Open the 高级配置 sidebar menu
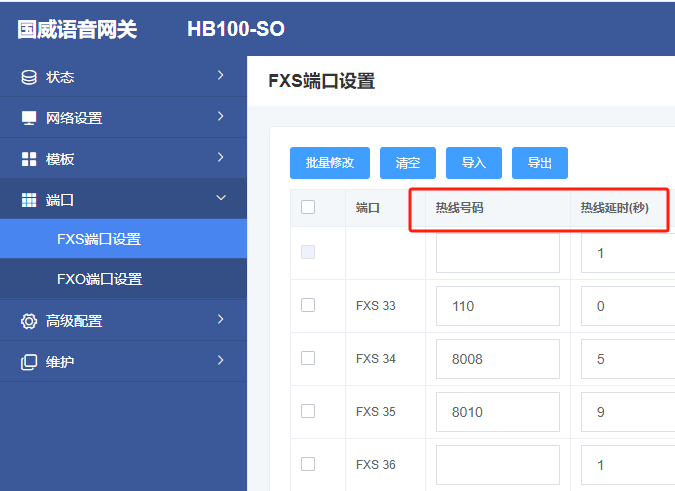 [123, 321]
